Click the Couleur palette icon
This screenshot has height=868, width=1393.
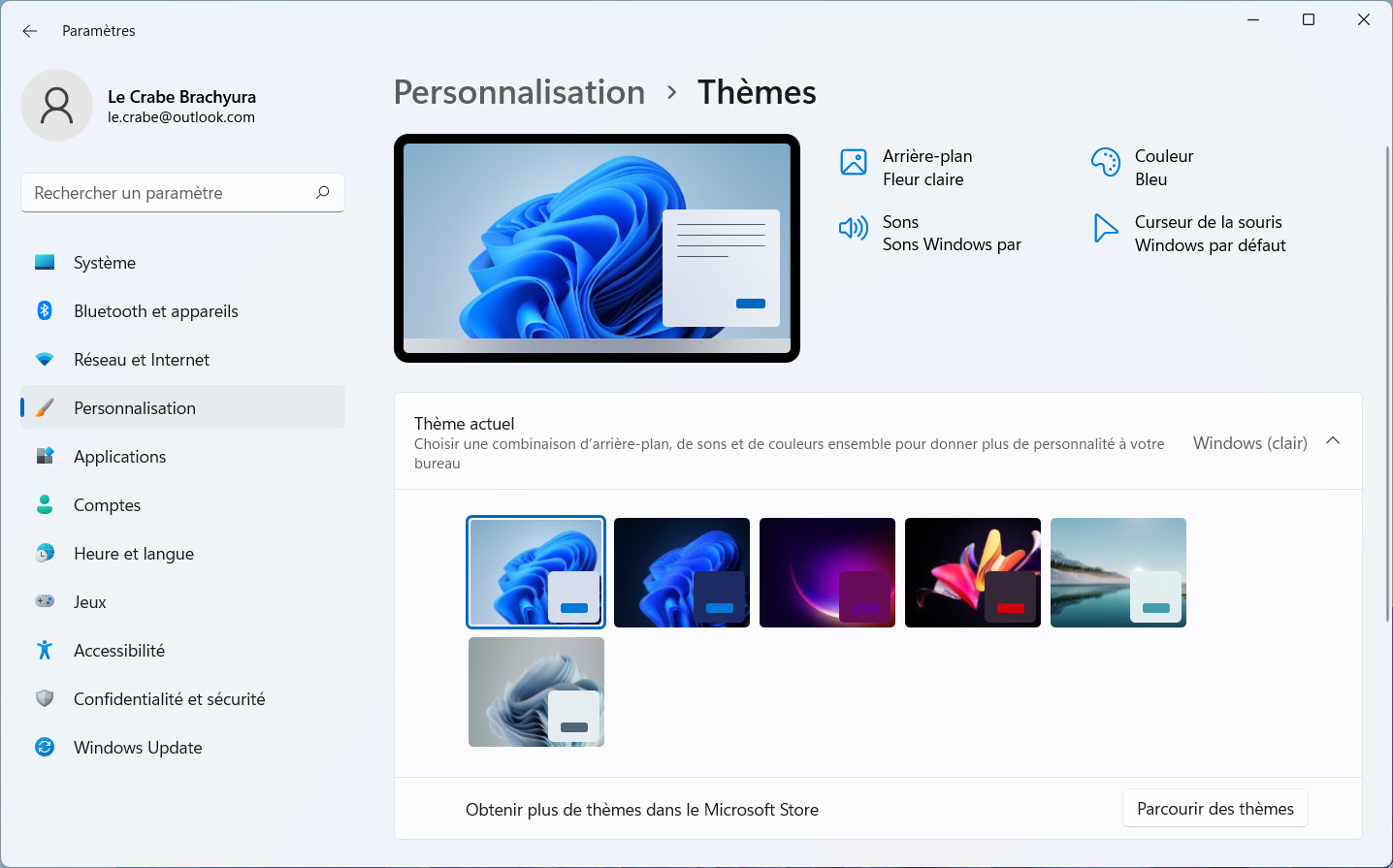[x=1106, y=162]
